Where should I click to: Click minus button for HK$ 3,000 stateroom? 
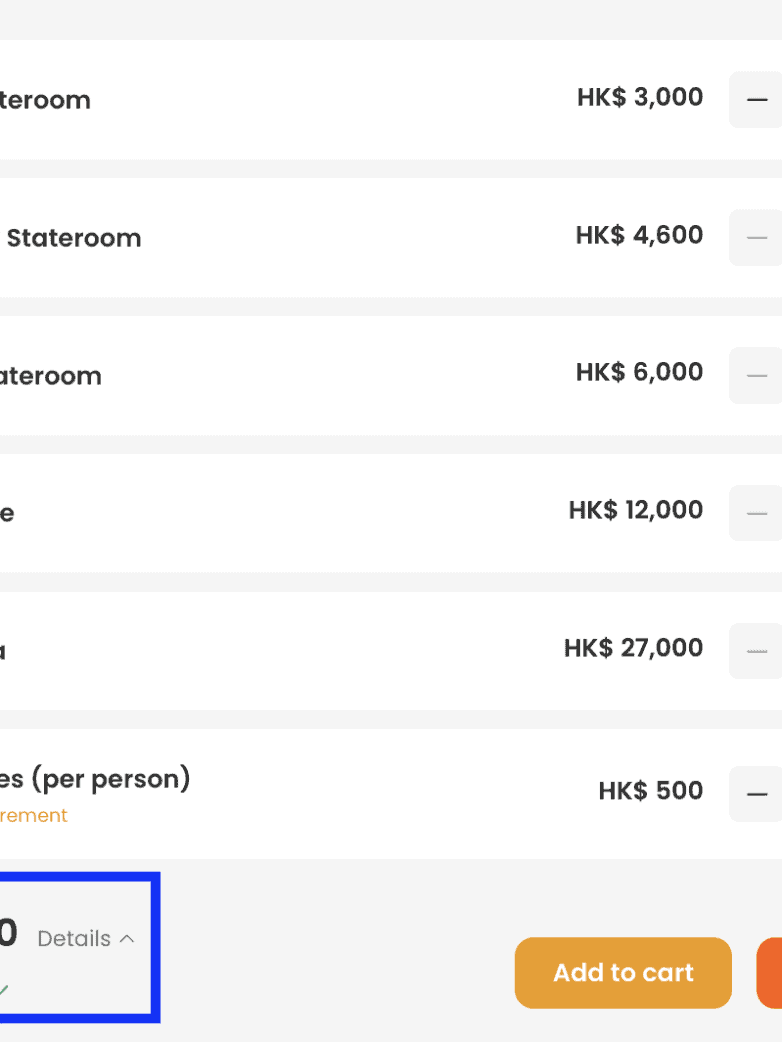point(757,100)
